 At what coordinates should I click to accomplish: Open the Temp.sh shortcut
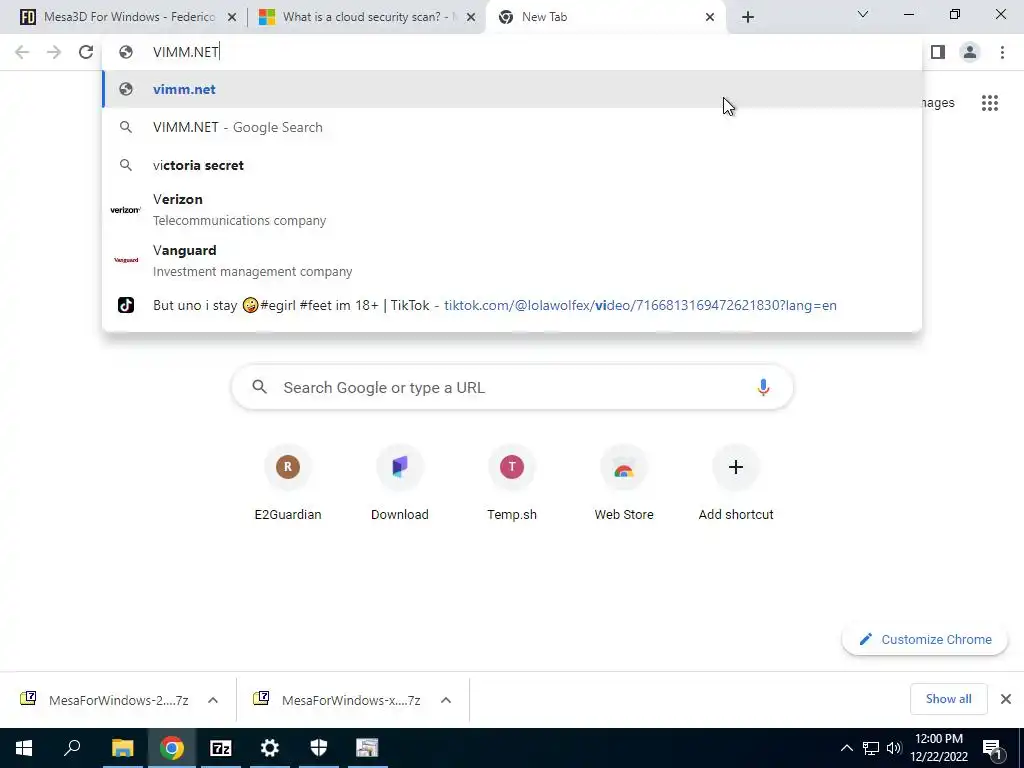point(512,483)
